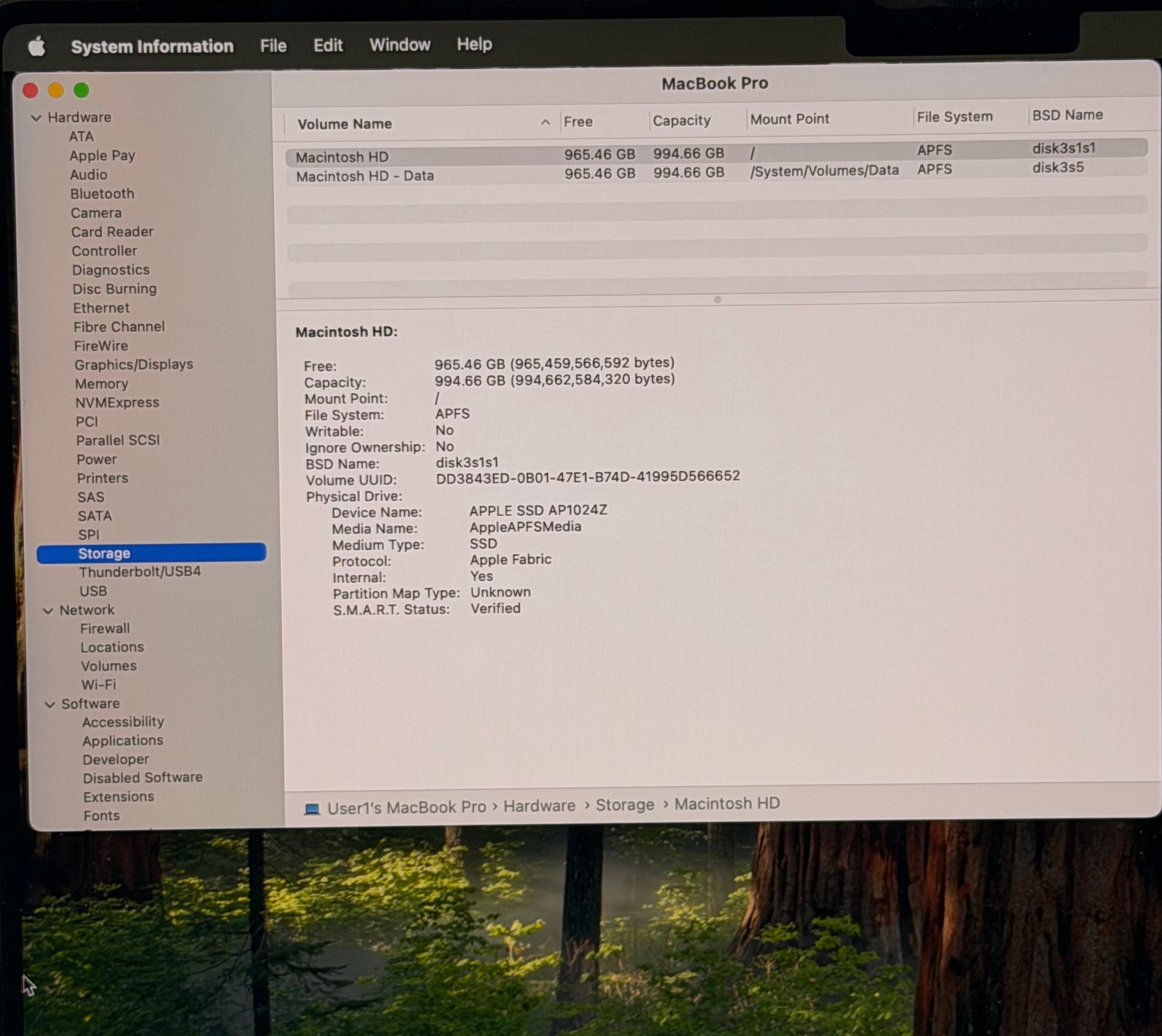Sort by the Free column
The image size is (1162, 1036).
(578, 121)
